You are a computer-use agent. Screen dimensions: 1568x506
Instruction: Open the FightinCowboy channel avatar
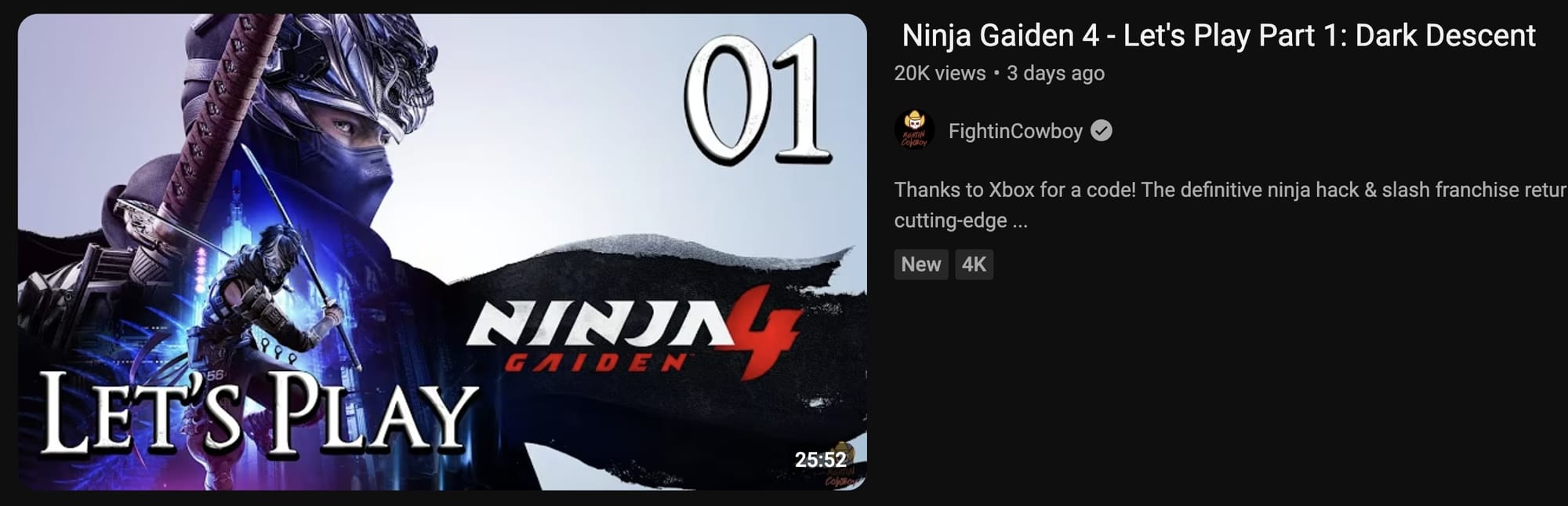tap(914, 130)
